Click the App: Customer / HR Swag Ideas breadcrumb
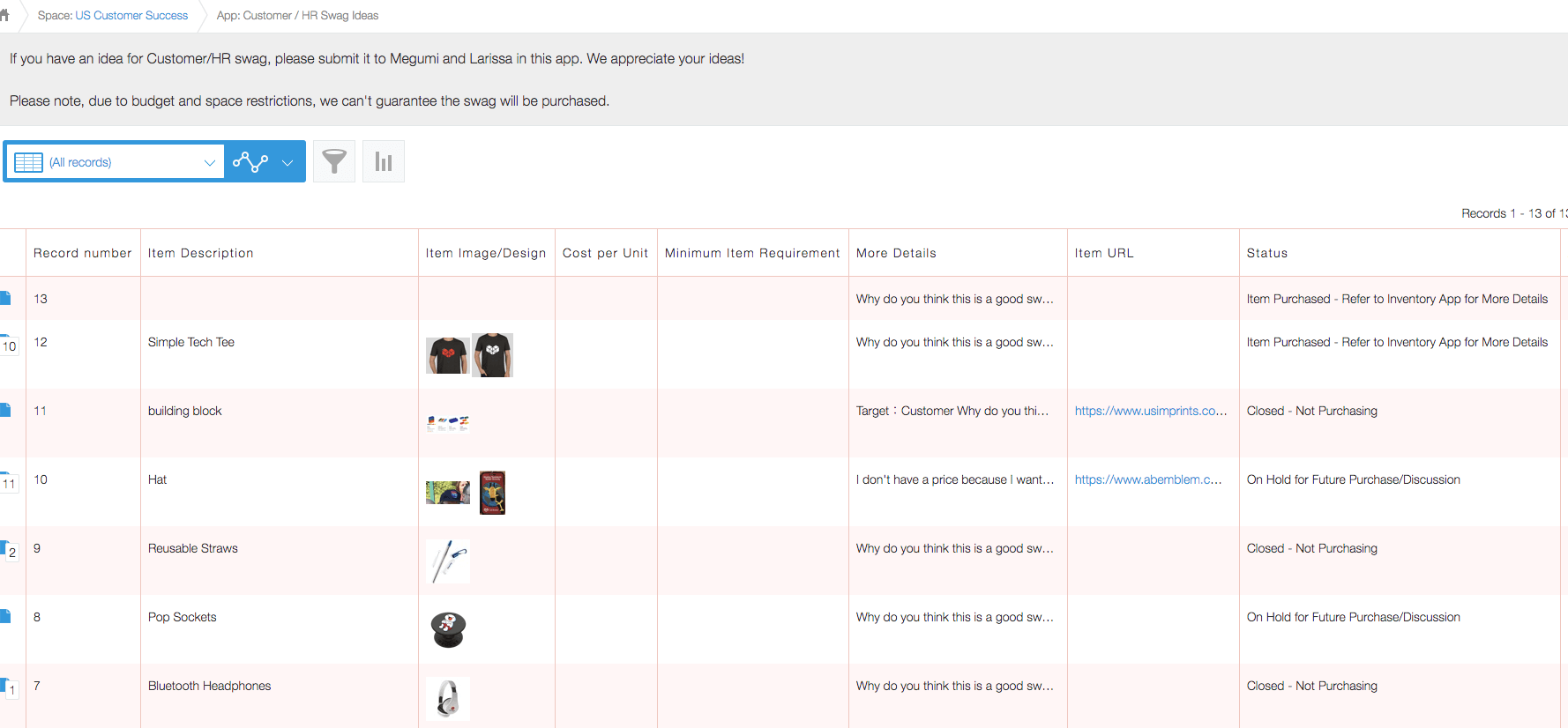The width and height of the screenshot is (1568, 728). point(297,15)
